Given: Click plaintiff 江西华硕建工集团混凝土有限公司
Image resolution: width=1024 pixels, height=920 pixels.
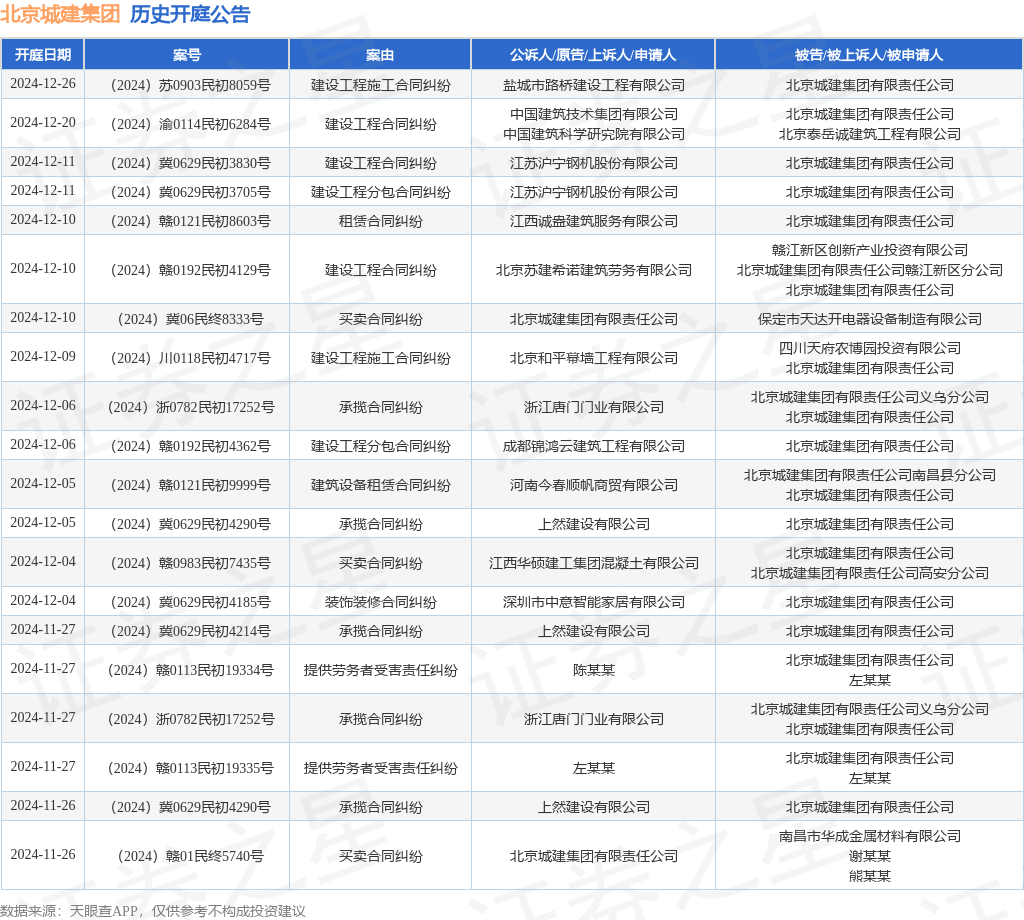Looking at the screenshot, I should click(x=594, y=563).
